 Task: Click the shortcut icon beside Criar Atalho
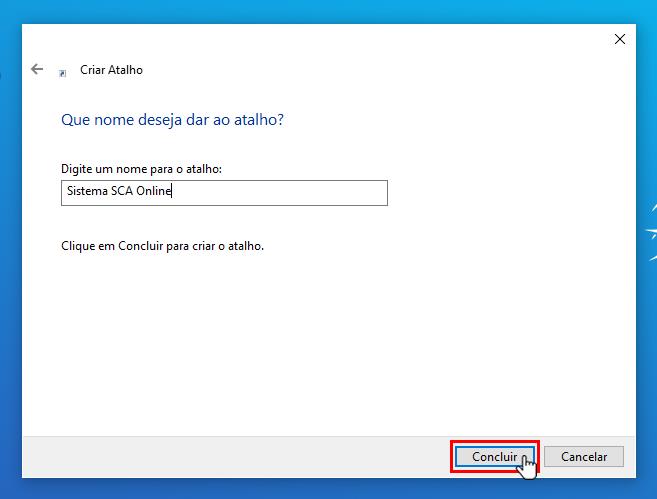click(62, 73)
